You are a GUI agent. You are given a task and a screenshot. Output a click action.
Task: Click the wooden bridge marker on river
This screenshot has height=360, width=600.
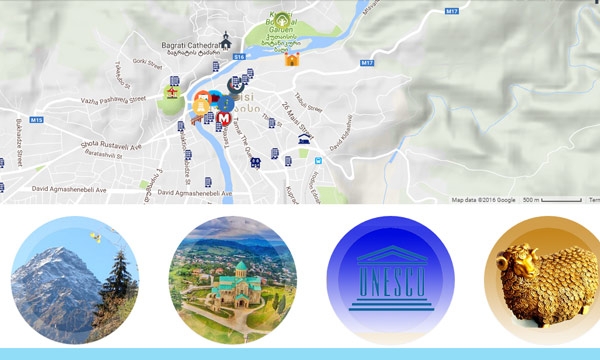(196, 120)
